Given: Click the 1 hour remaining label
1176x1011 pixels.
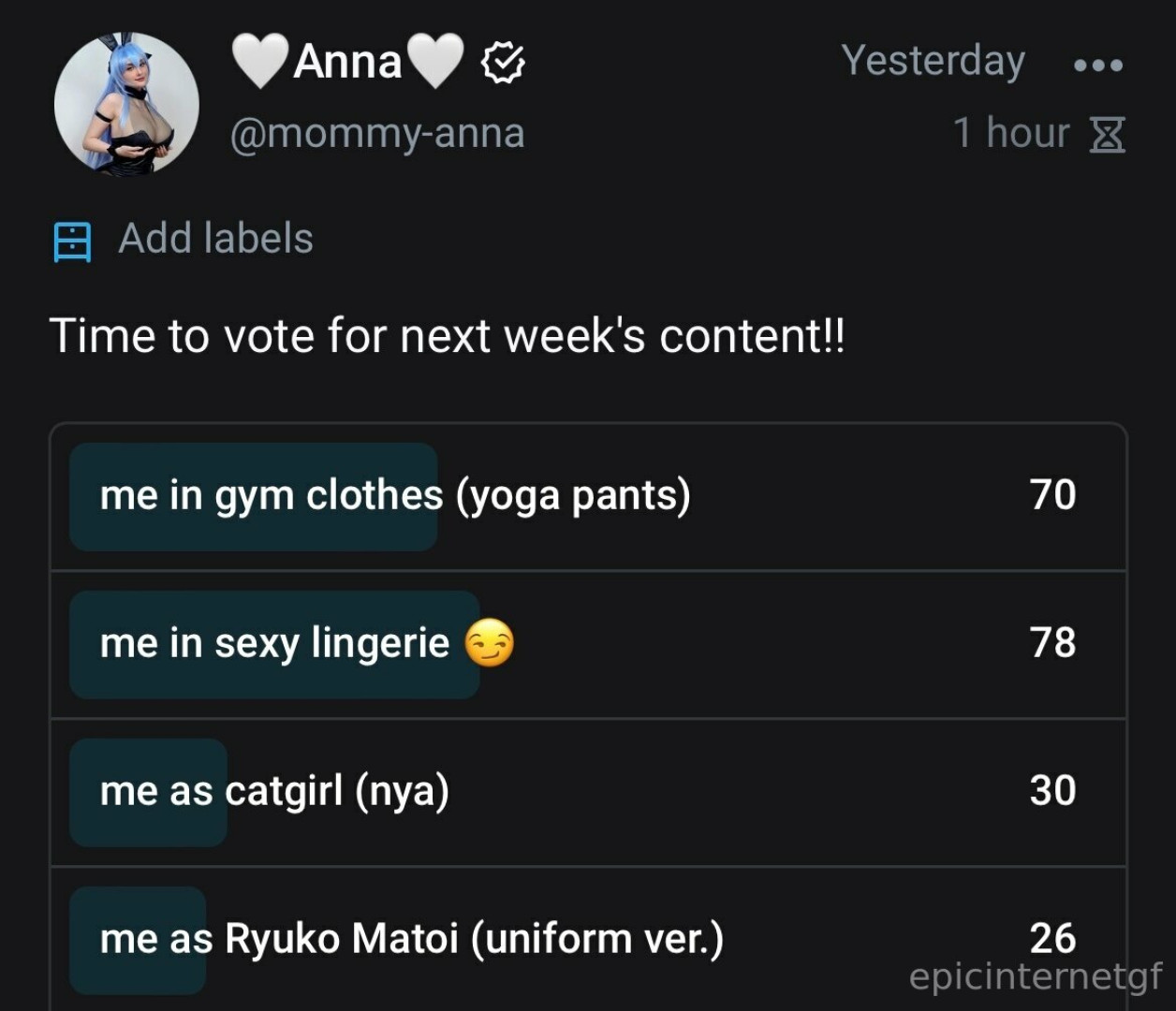Looking at the screenshot, I should (1010, 133).
